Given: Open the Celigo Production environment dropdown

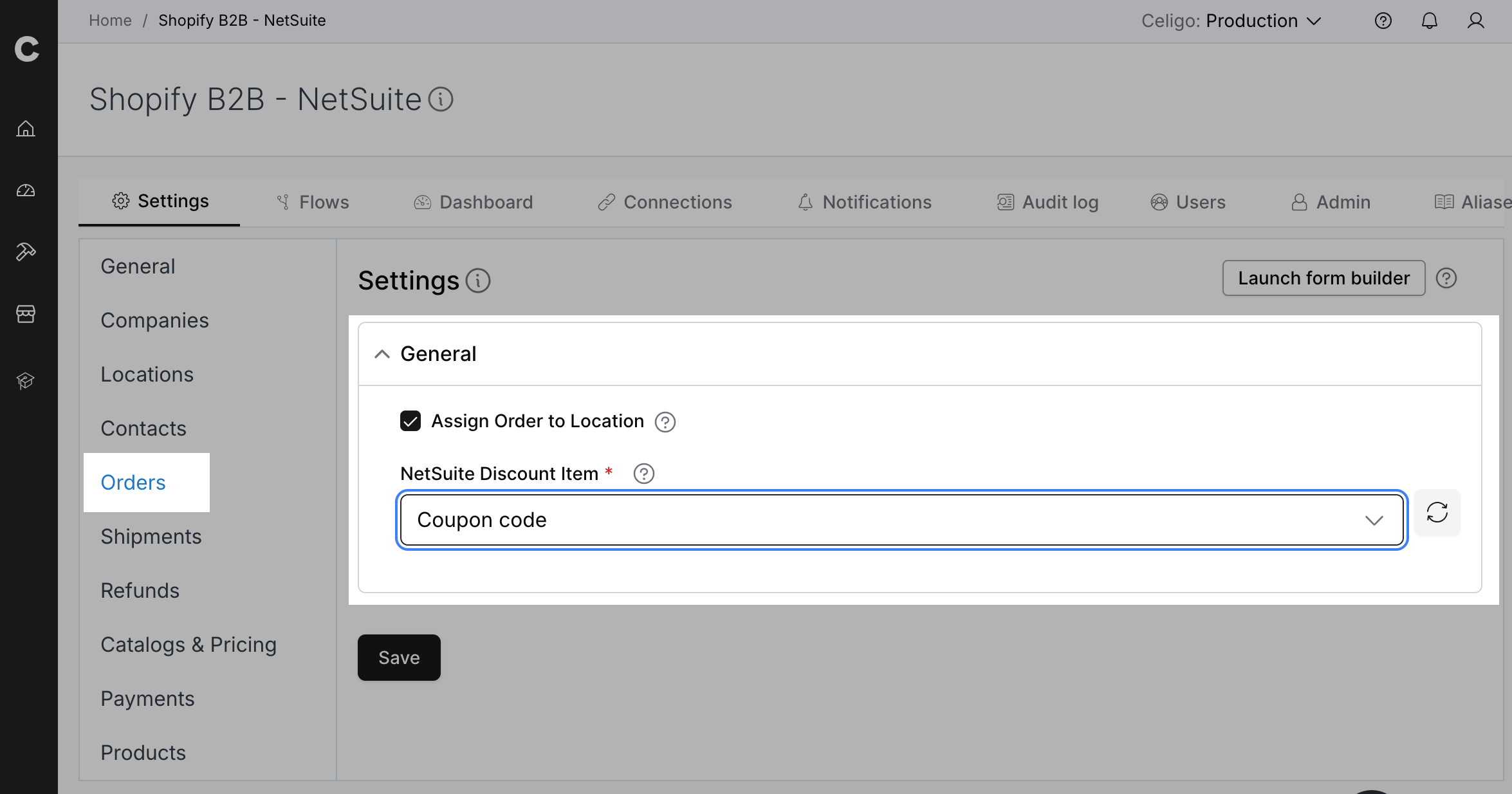Looking at the screenshot, I should pos(1231,21).
